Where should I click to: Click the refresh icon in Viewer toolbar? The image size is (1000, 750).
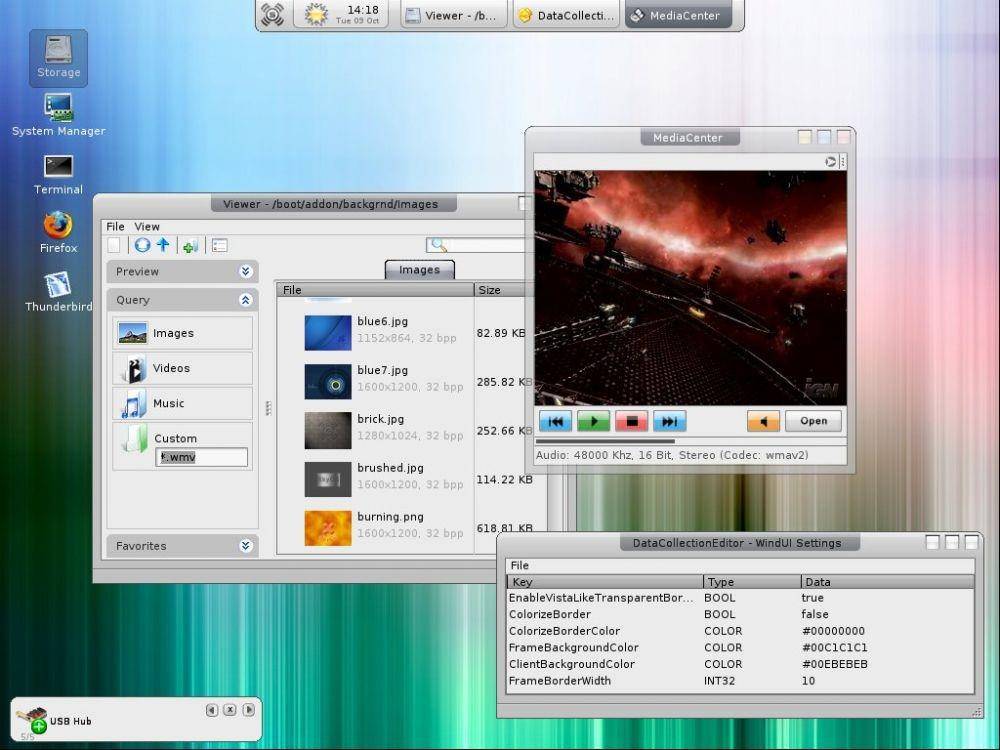142,245
